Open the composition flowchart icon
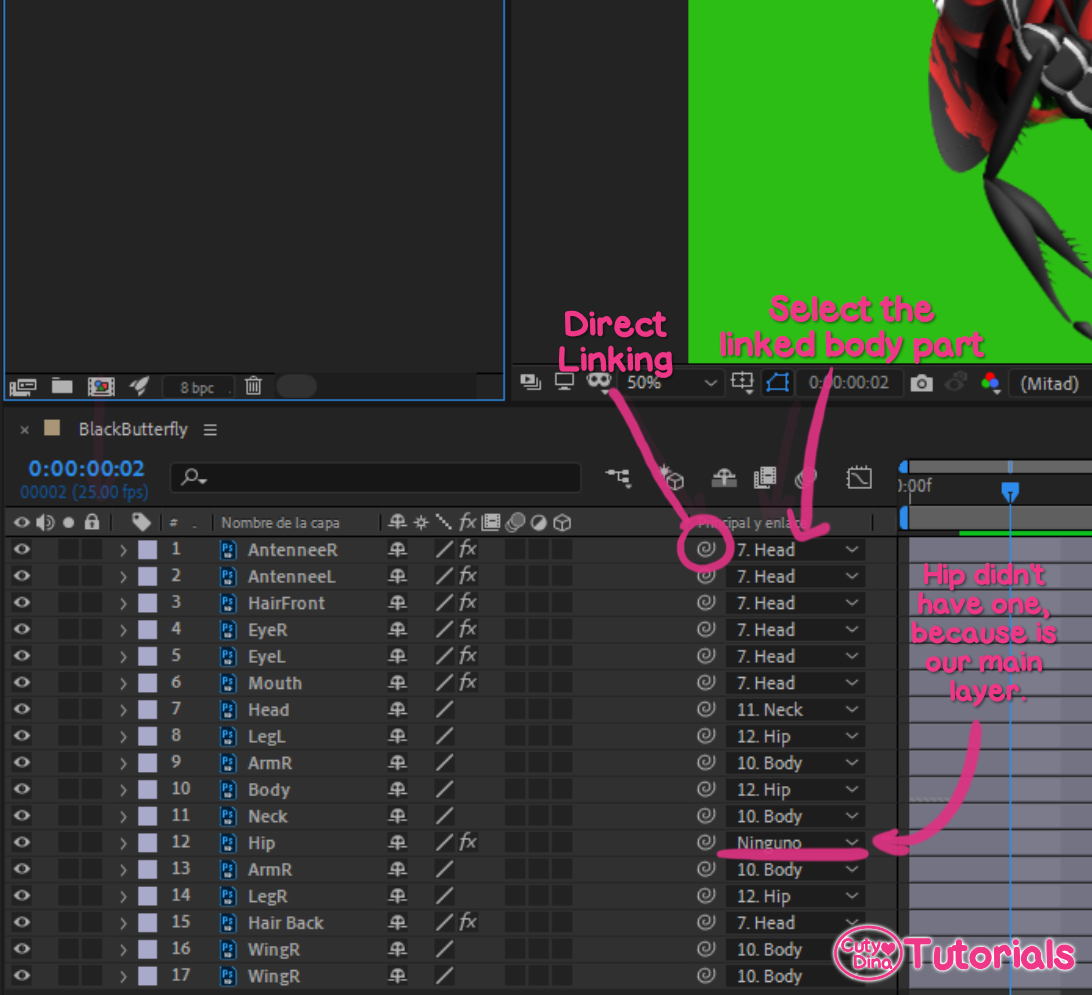 point(617,478)
